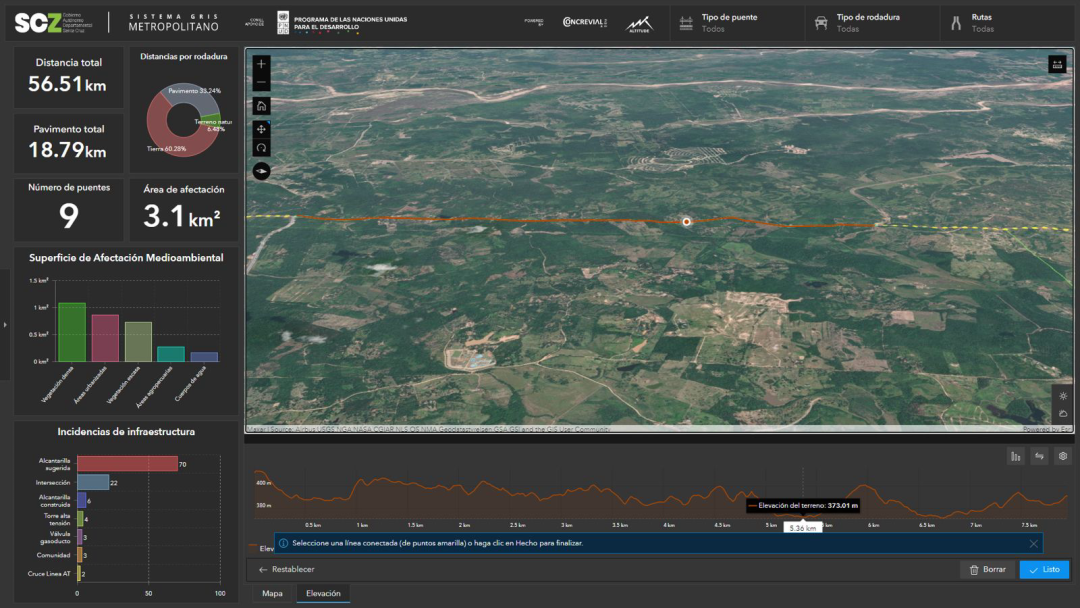Click the Altitude mountain logo

(638, 25)
